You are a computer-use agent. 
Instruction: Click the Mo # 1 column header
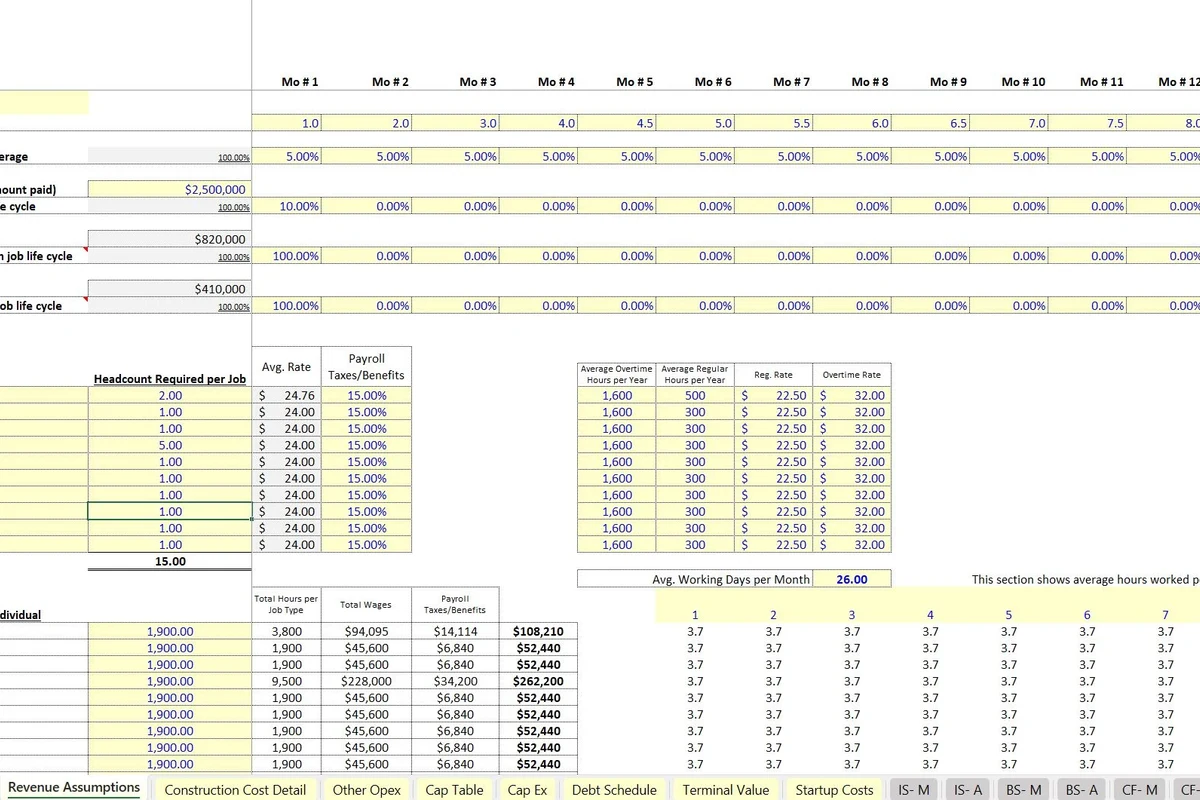tap(300, 81)
